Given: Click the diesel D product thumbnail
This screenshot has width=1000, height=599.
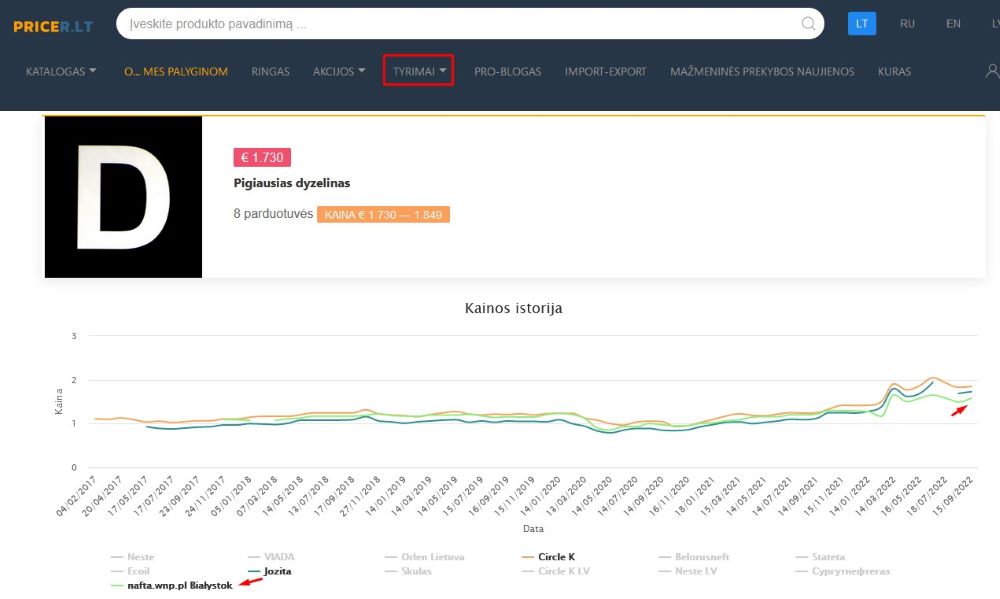Looking at the screenshot, I should (x=123, y=196).
